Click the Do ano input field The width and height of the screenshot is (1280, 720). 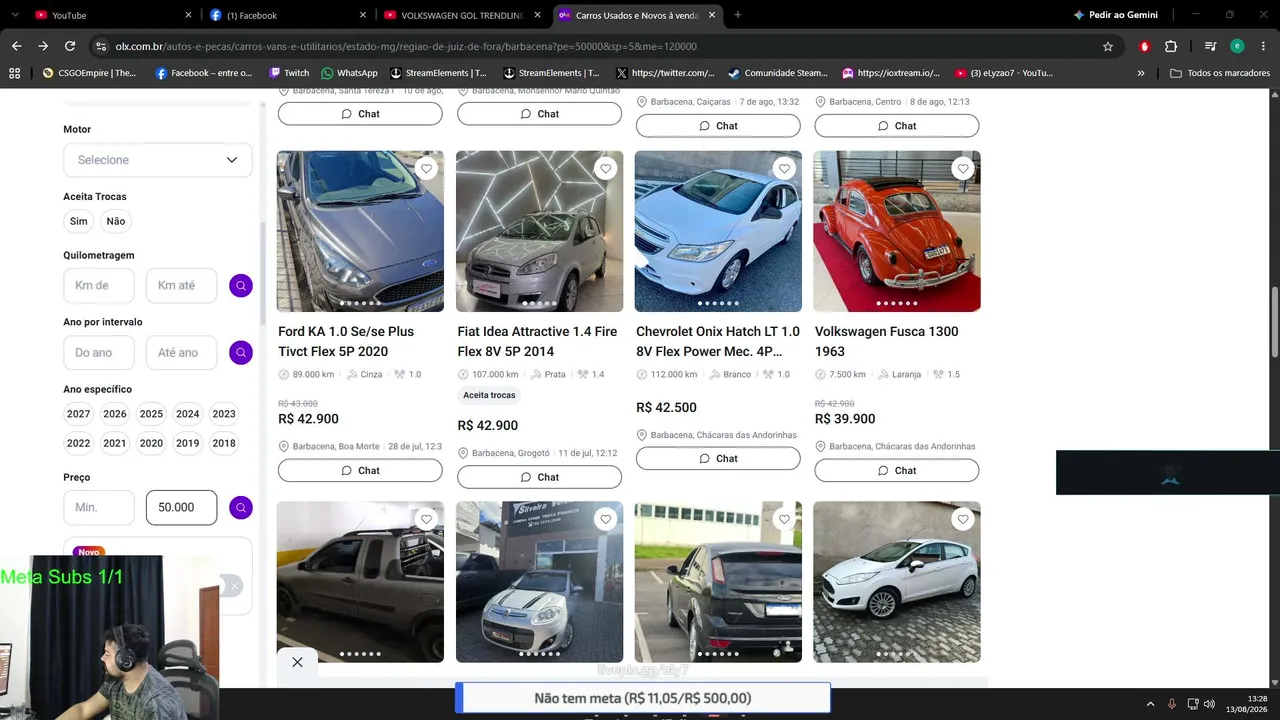click(99, 353)
